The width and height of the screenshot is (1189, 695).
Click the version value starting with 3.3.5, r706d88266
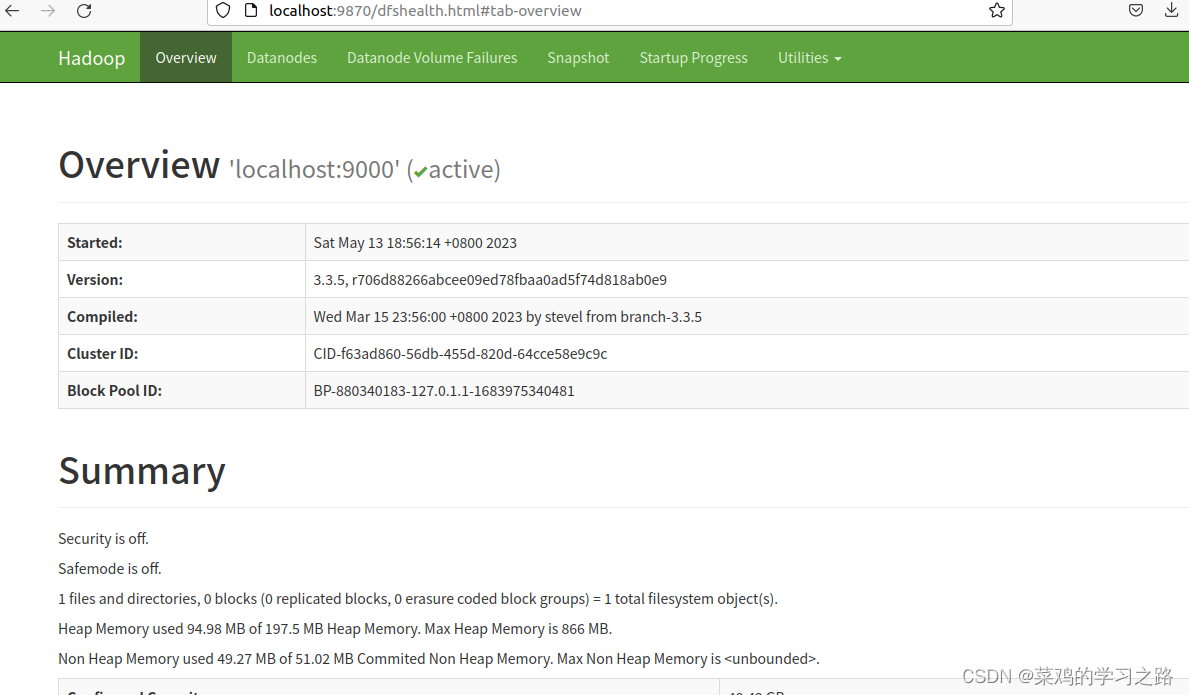coord(490,280)
